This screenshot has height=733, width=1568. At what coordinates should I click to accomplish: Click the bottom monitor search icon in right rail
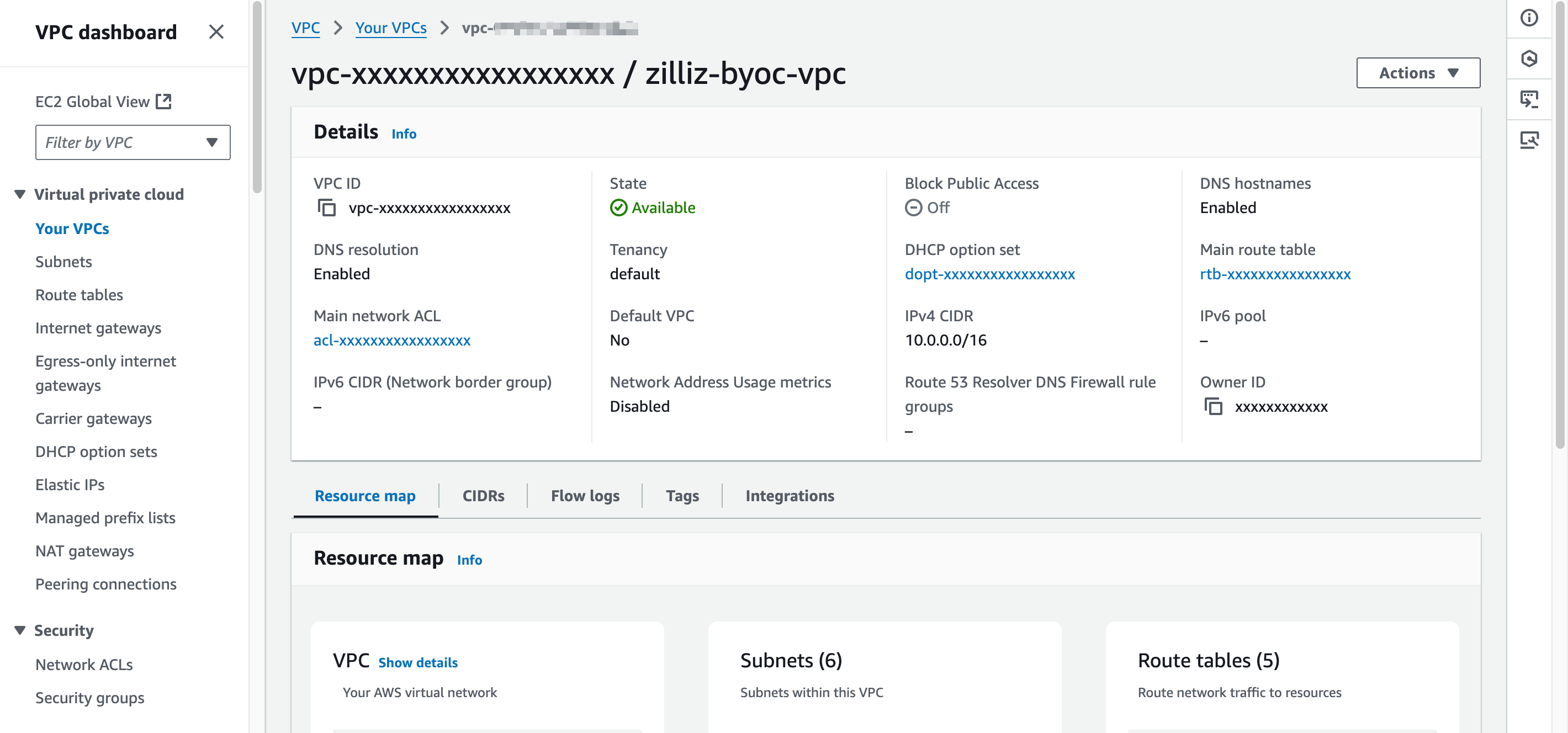tap(1528, 140)
